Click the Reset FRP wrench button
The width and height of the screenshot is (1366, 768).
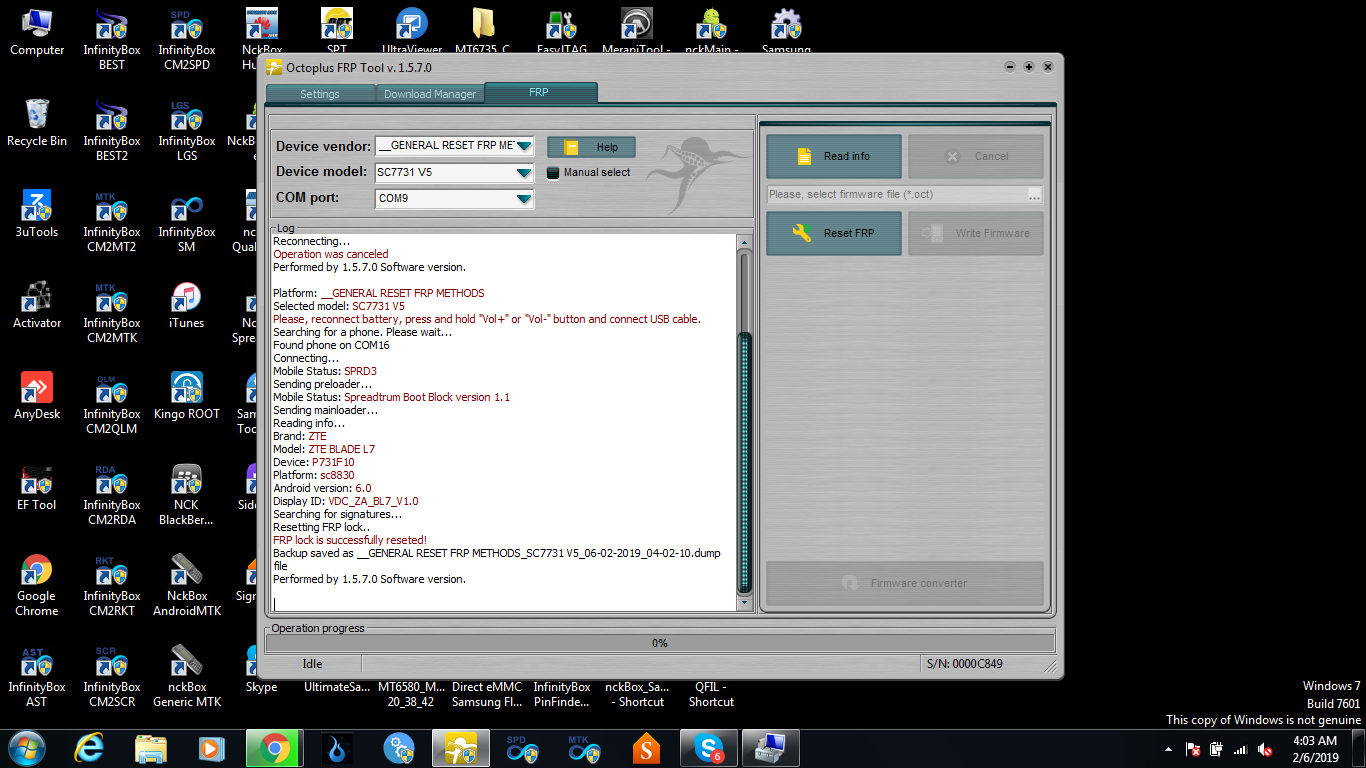pos(834,233)
